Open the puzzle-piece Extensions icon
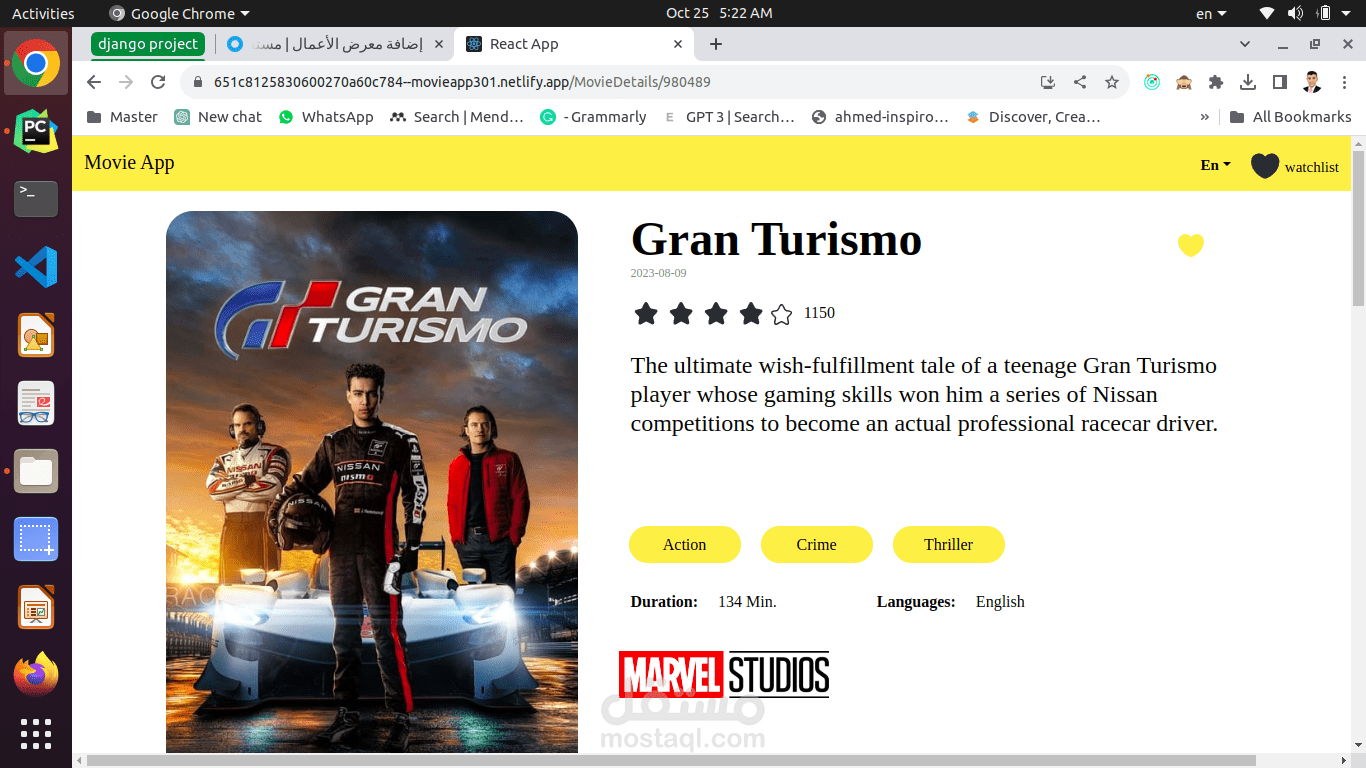The width and height of the screenshot is (1366, 768). click(x=1216, y=82)
